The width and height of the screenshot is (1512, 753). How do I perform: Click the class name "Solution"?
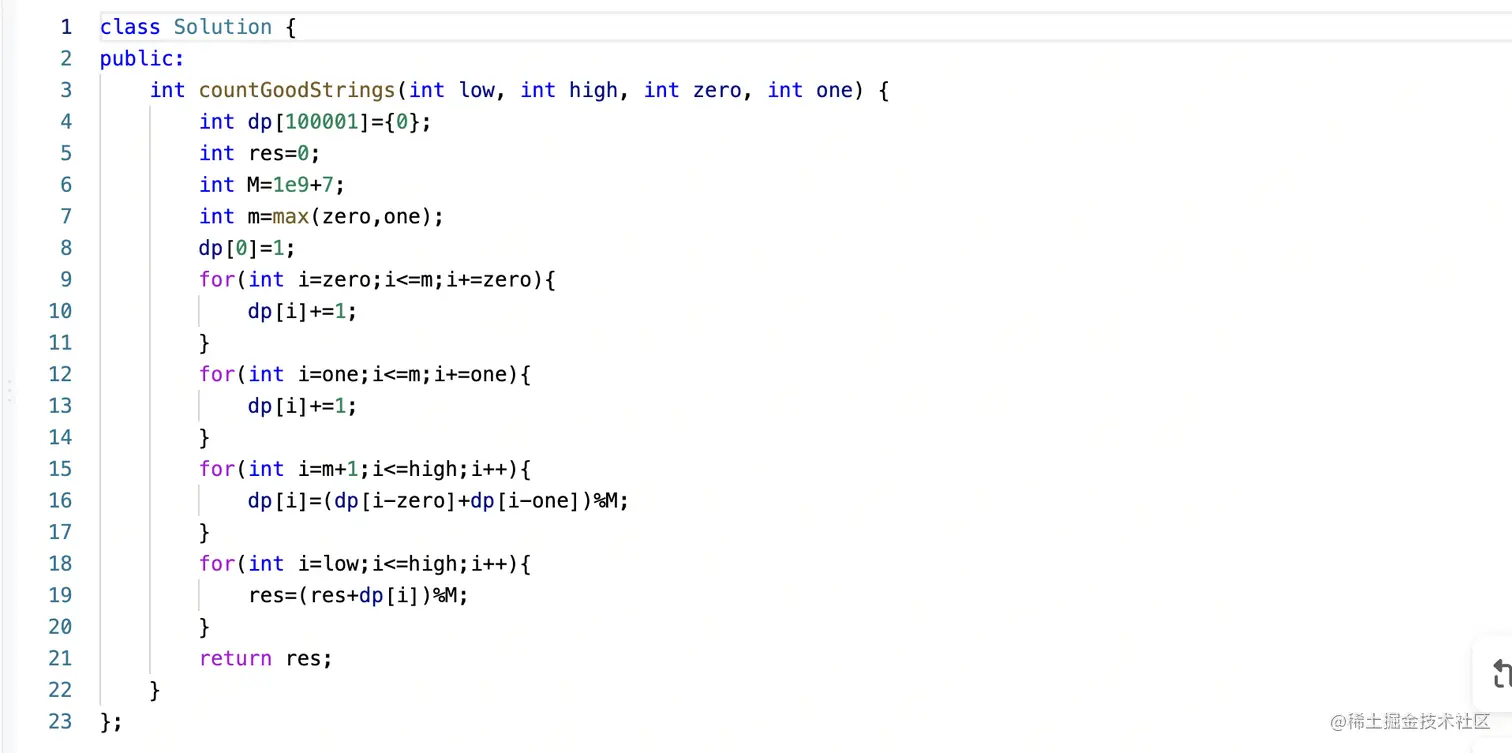tap(223, 27)
